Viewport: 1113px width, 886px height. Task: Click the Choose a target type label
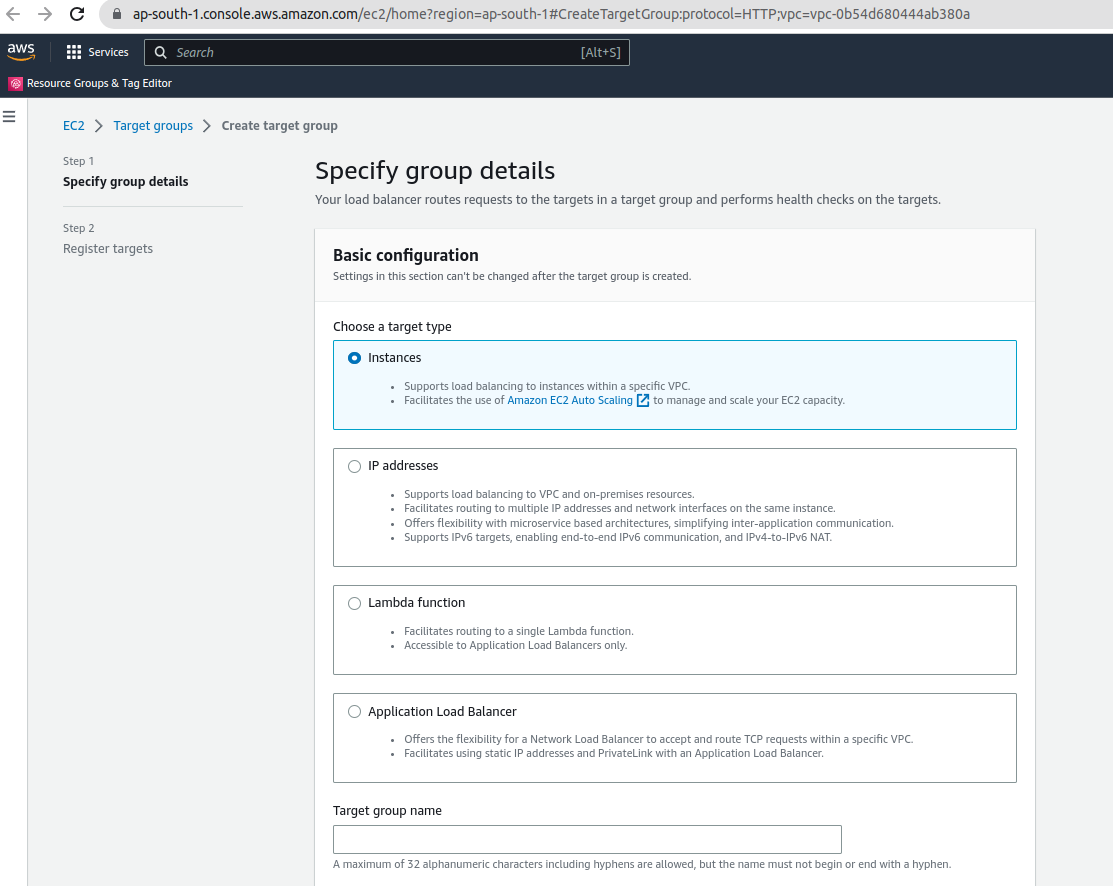tap(392, 327)
